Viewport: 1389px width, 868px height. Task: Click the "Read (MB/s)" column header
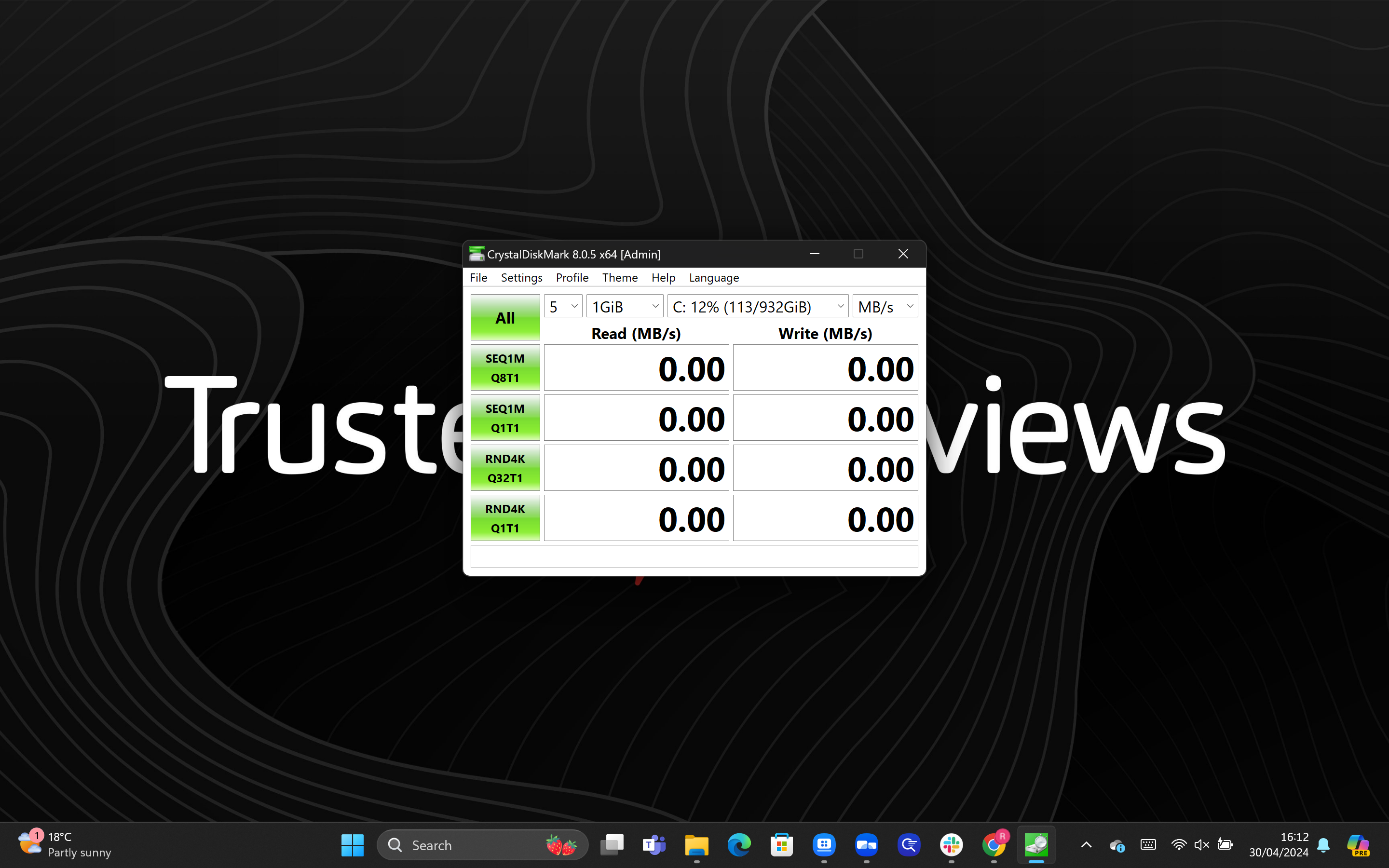point(636,334)
